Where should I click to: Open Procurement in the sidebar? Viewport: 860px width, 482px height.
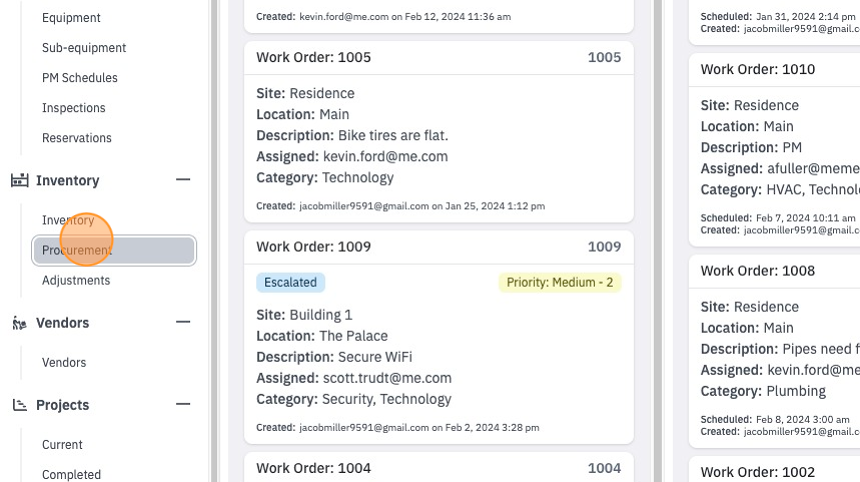[114, 251]
